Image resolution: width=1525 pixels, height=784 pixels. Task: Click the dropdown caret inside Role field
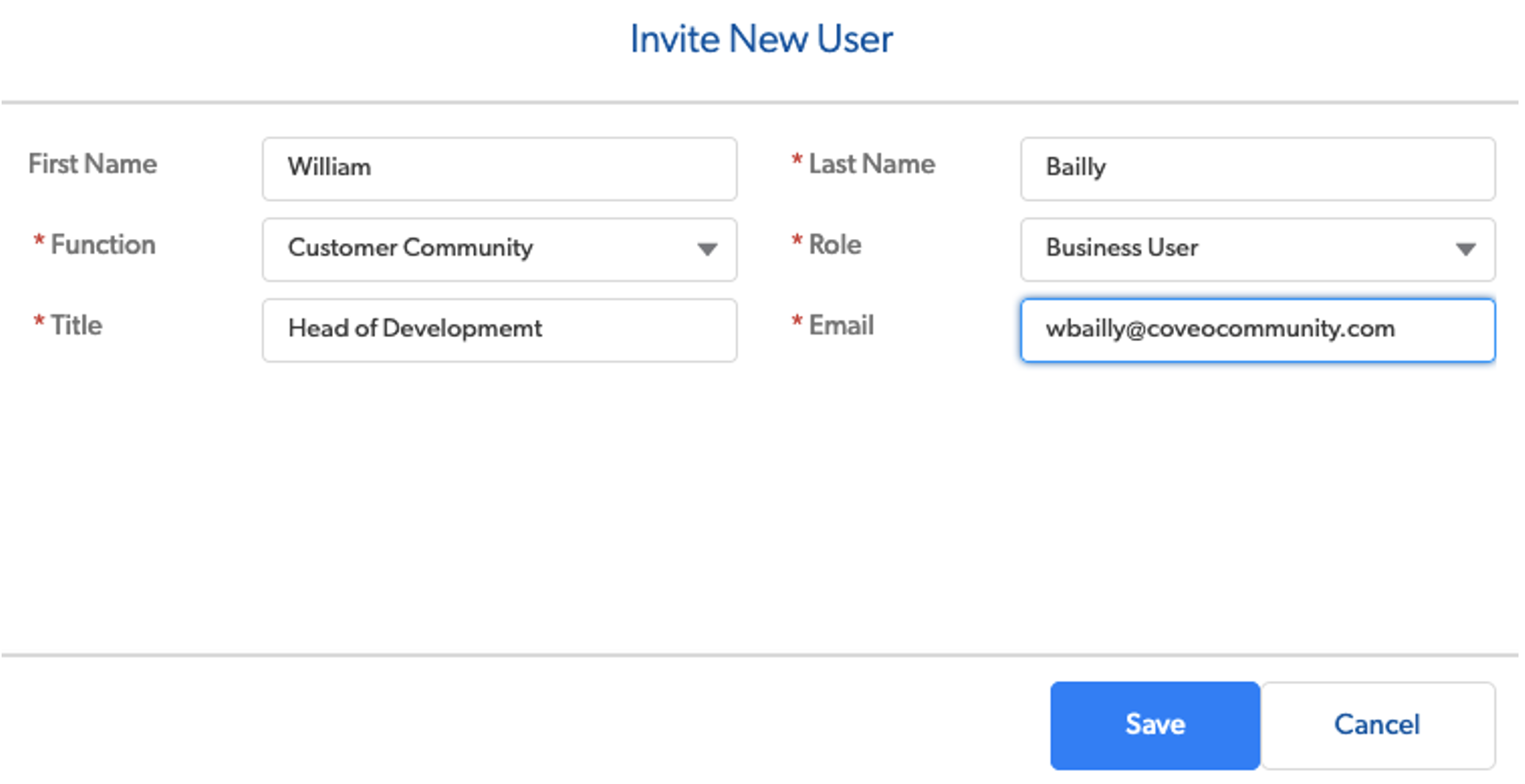click(1467, 249)
